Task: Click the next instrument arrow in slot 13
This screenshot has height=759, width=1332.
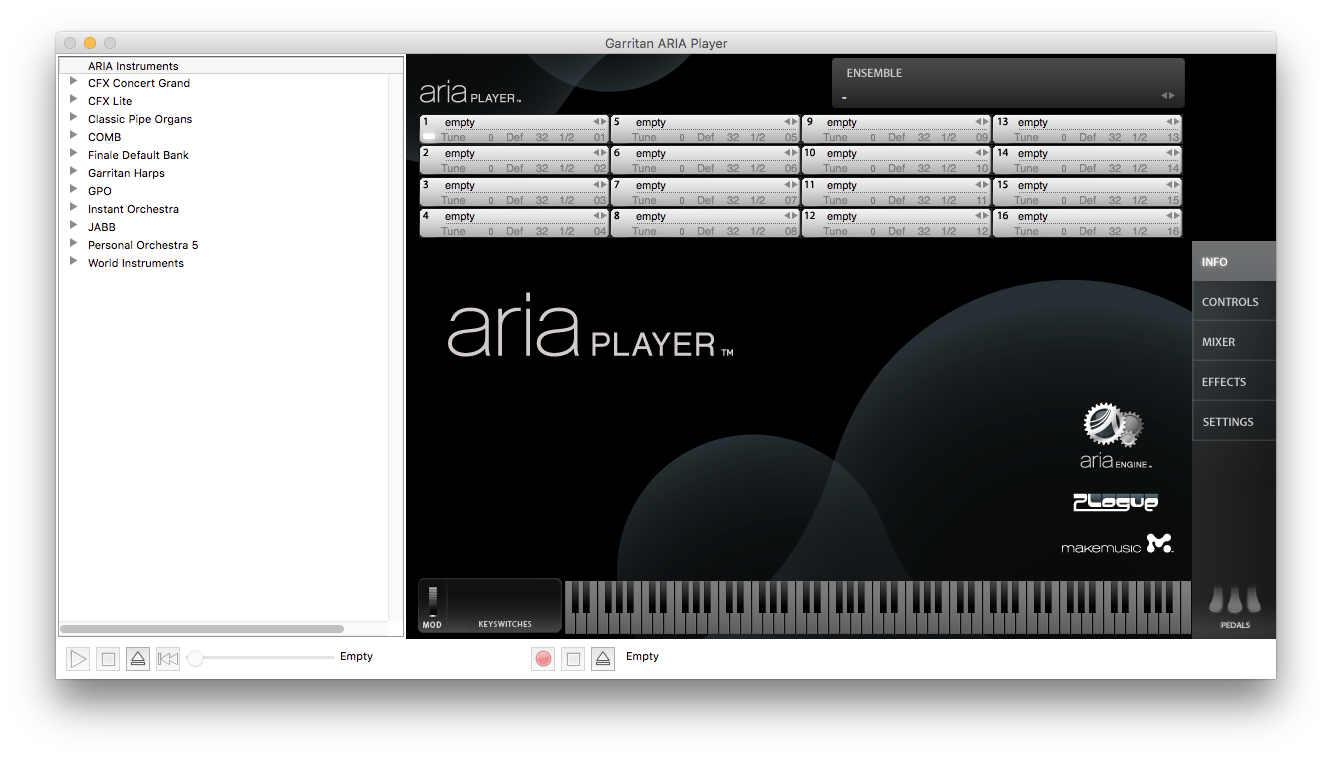Action: (x=1176, y=122)
